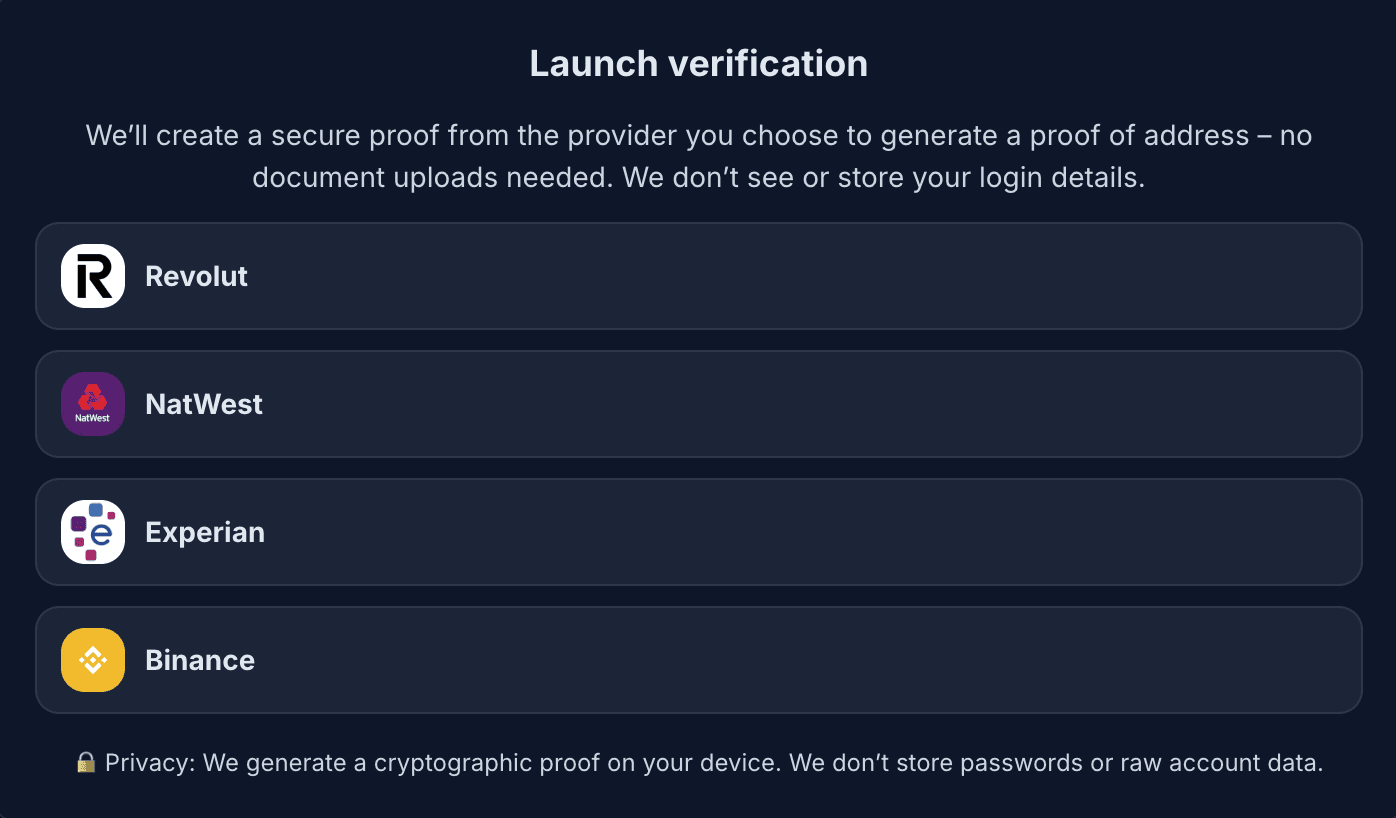Image resolution: width=1396 pixels, height=818 pixels.
Task: Click the Launch verification heading
Action: pyautogui.click(x=698, y=63)
